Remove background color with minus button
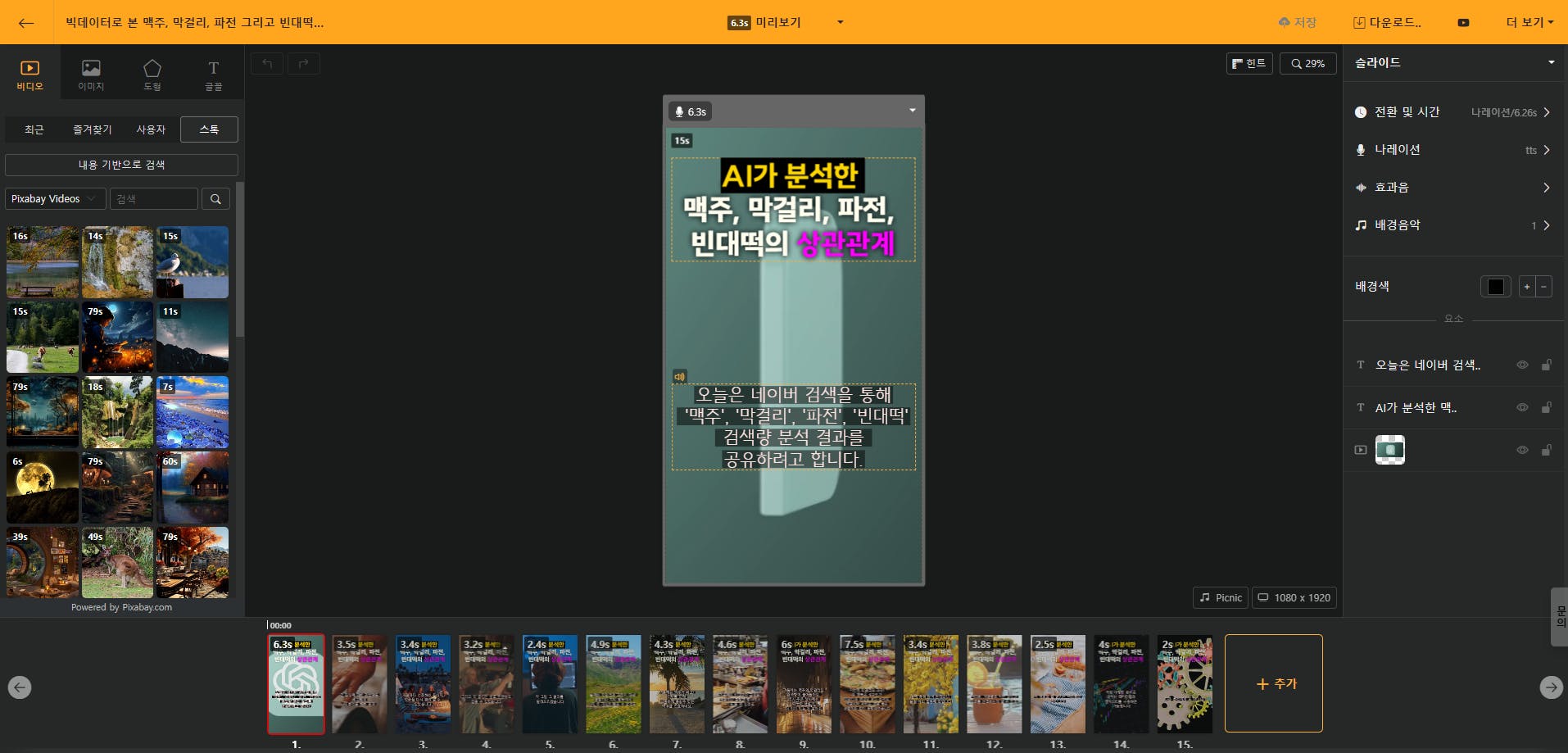The height and width of the screenshot is (753, 1568). coord(1544,287)
